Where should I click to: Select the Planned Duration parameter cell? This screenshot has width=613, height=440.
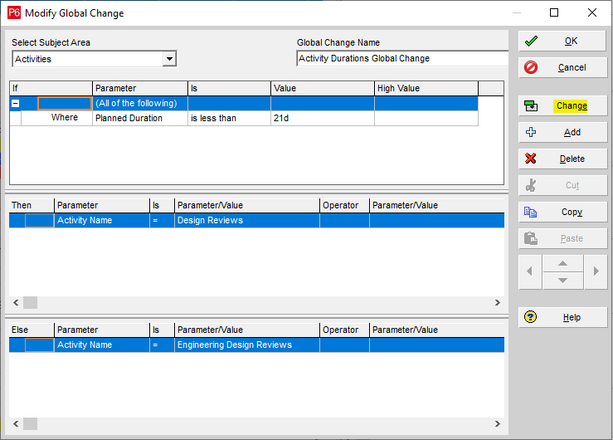click(x=140, y=118)
